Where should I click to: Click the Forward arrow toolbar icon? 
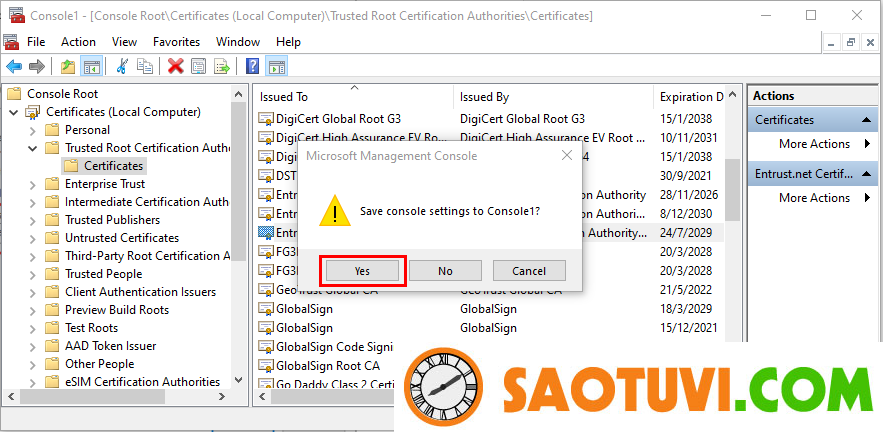pos(37,67)
